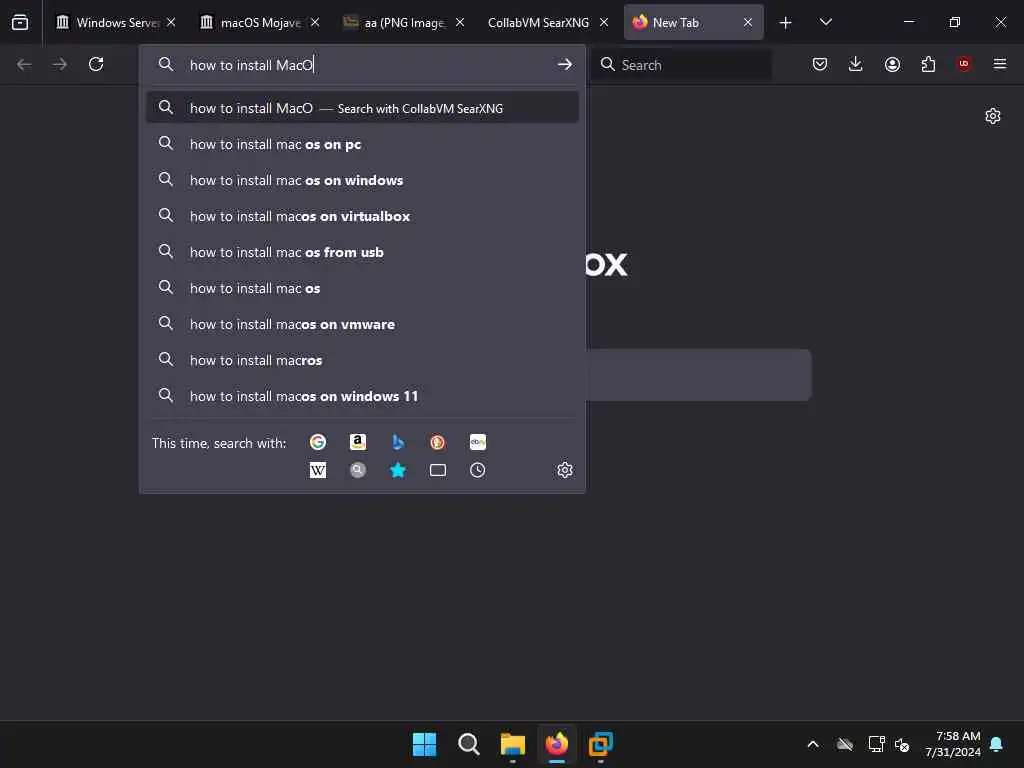Close the New Tab tab
The width and height of the screenshot is (1024, 768).
click(x=748, y=22)
